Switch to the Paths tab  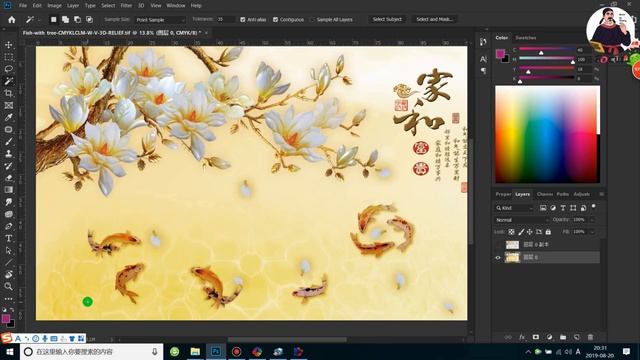562,194
